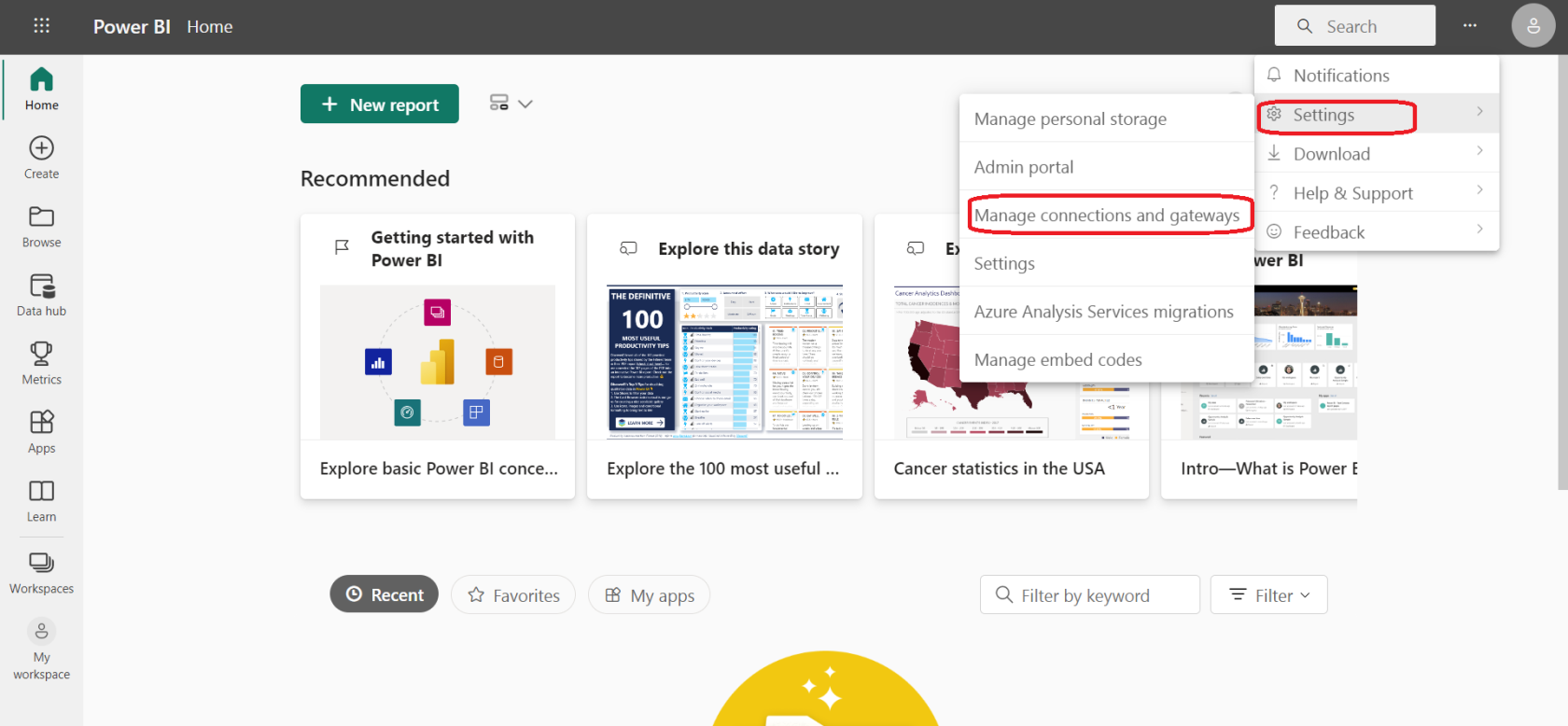Open Metrics in the sidebar
This screenshot has width=1568, height=726.
[x=41, y=364]
